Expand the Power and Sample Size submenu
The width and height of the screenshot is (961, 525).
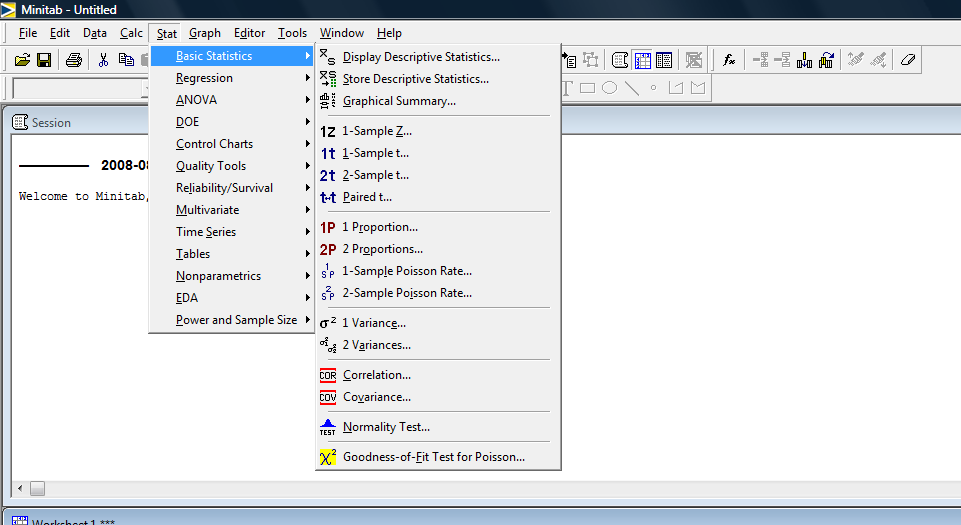coord(232,320)
